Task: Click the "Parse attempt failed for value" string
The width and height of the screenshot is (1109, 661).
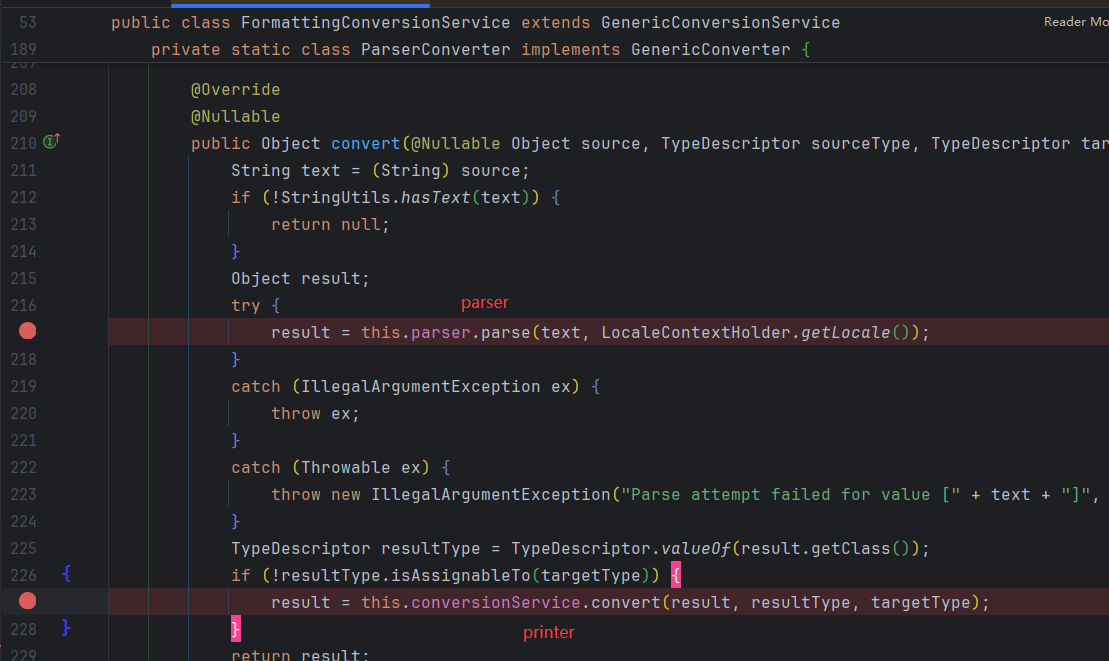Action: (790, 494)
